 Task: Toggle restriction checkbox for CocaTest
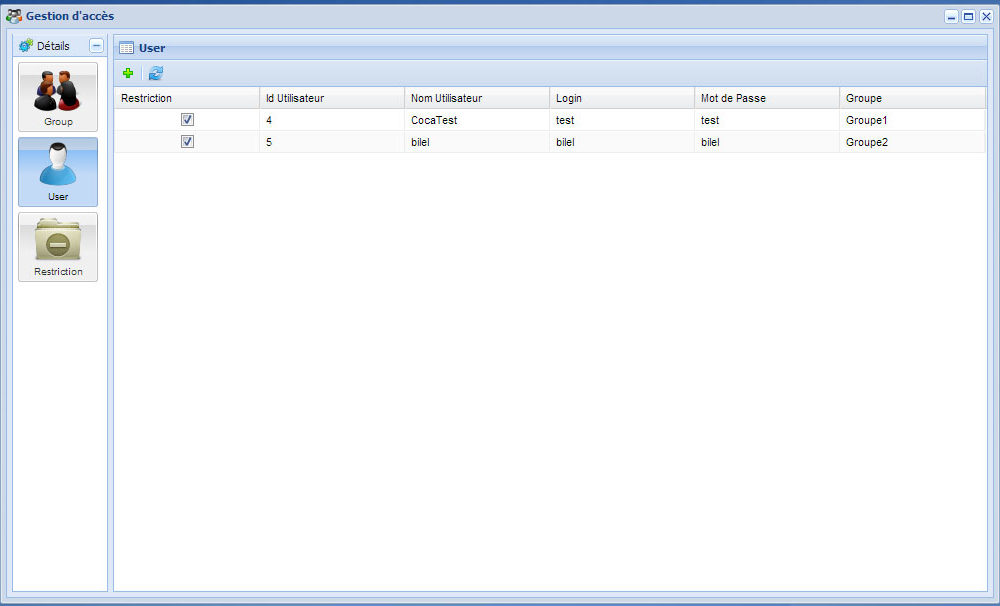(187, 120)
